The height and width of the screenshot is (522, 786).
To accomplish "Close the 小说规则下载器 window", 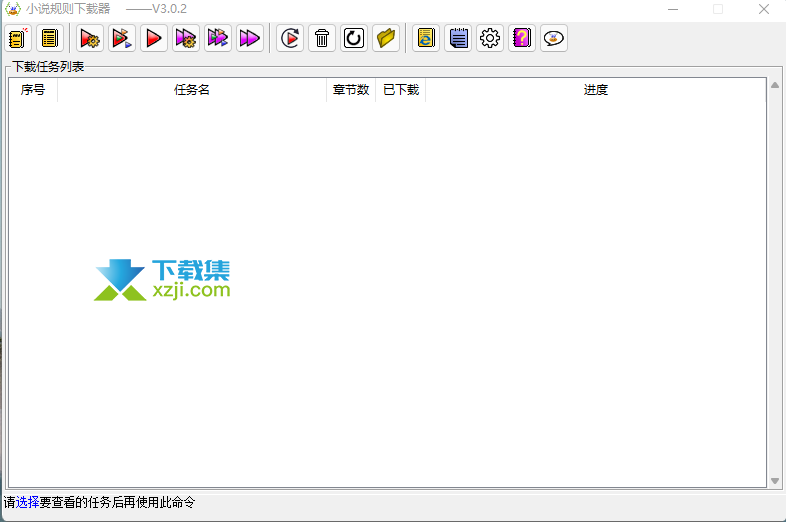I will pyautogui.click(x=763, y=9).
